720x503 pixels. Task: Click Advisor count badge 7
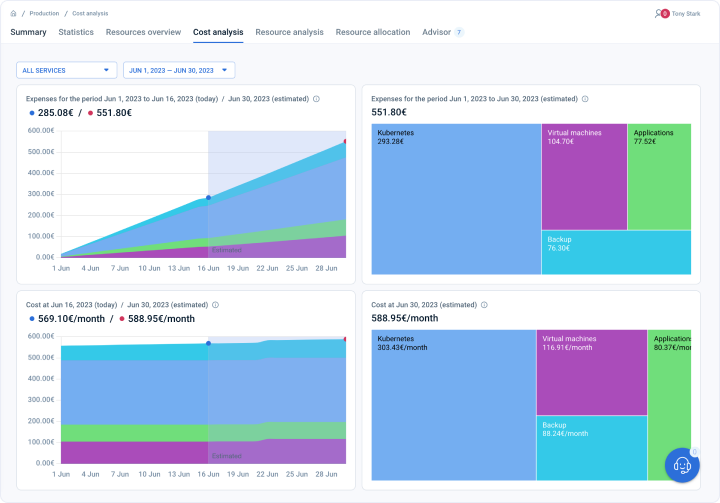(459, 32)
